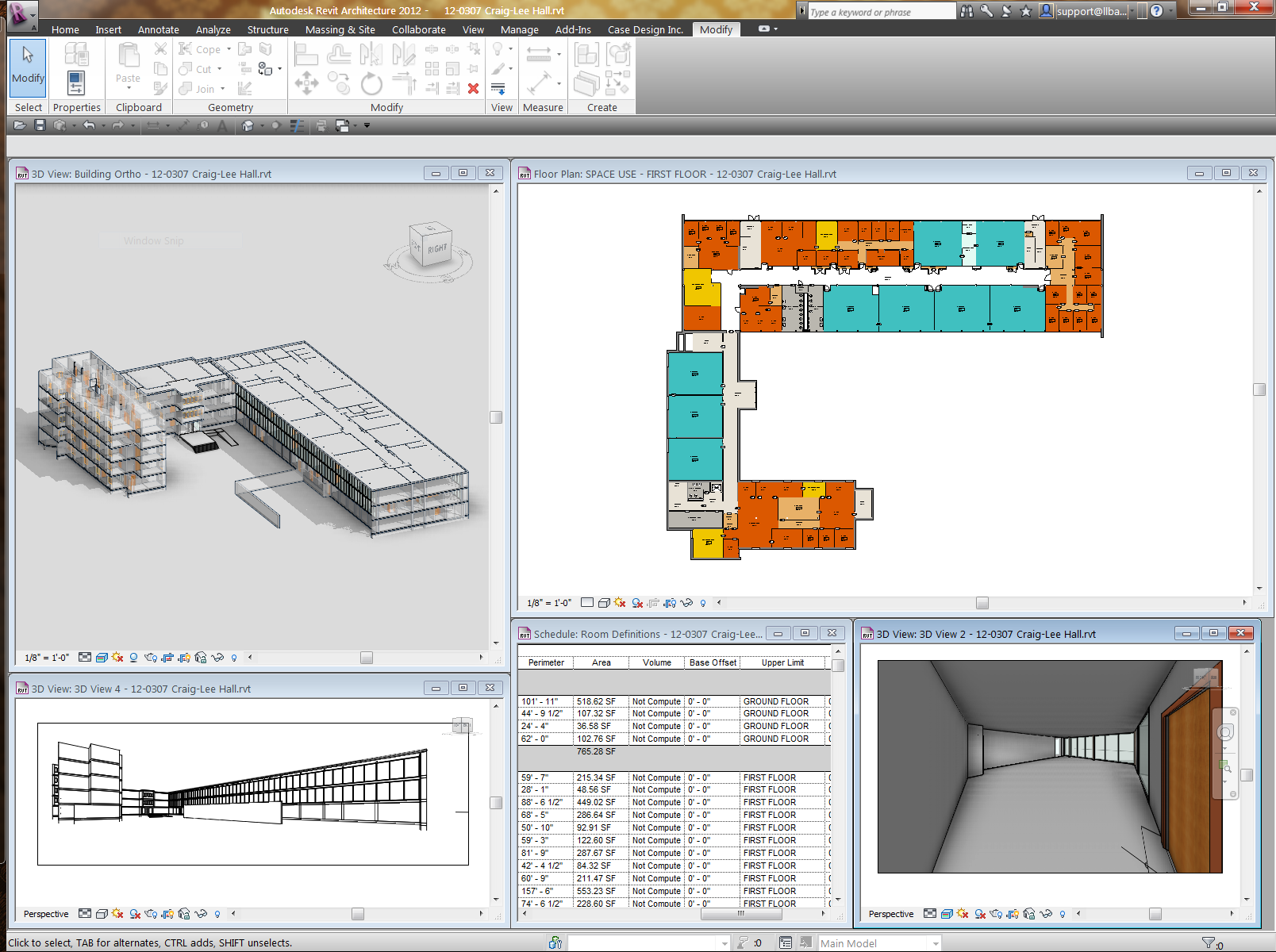Enable Temporary Hide/Isolate glasses icon

point(687,603)
